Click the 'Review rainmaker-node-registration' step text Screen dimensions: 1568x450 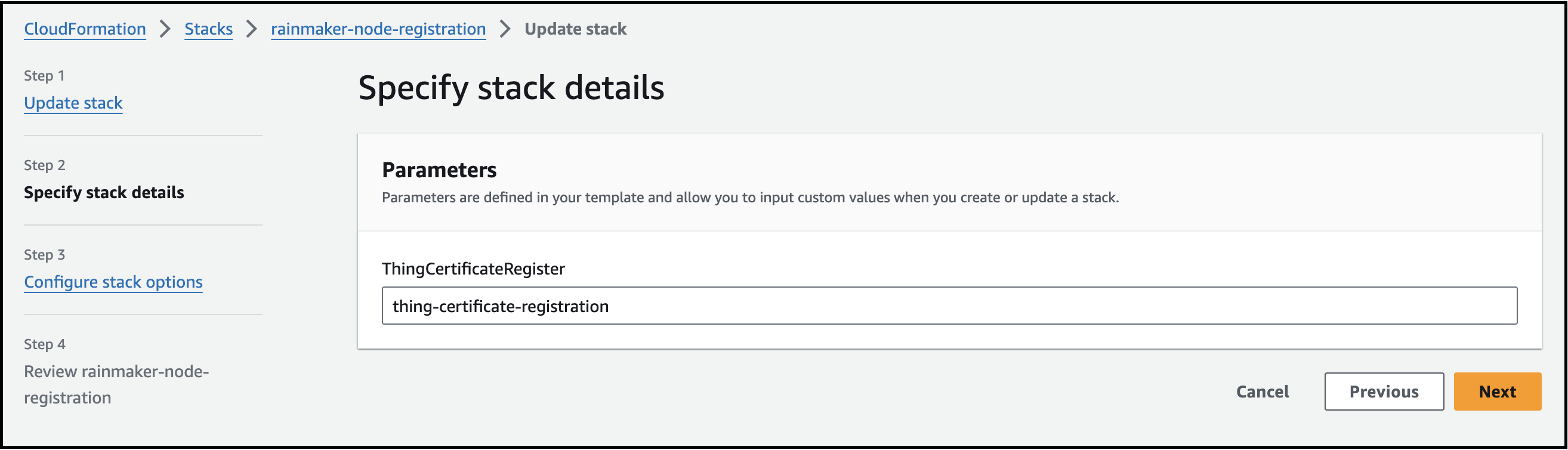coord(116,384)
